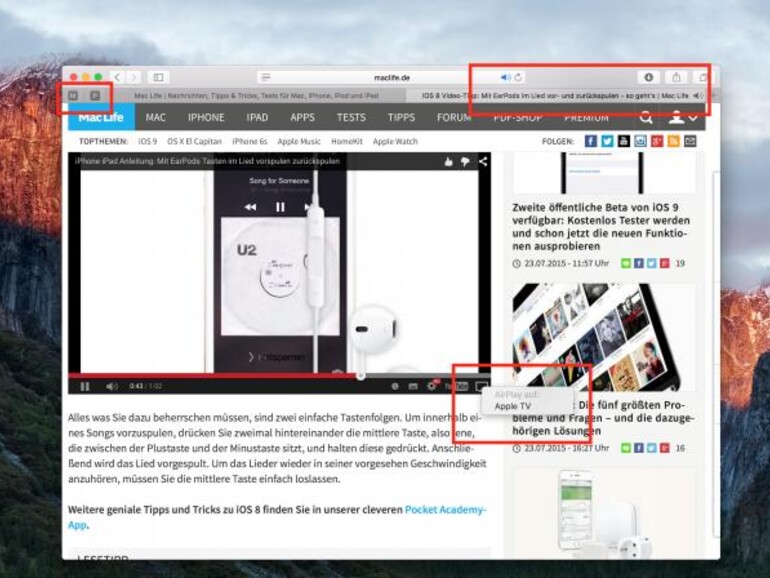The width and height of the screenshot is (770, 578).
Task: Open the PREMIUM navigation menu item
Action: pos(586,118)
